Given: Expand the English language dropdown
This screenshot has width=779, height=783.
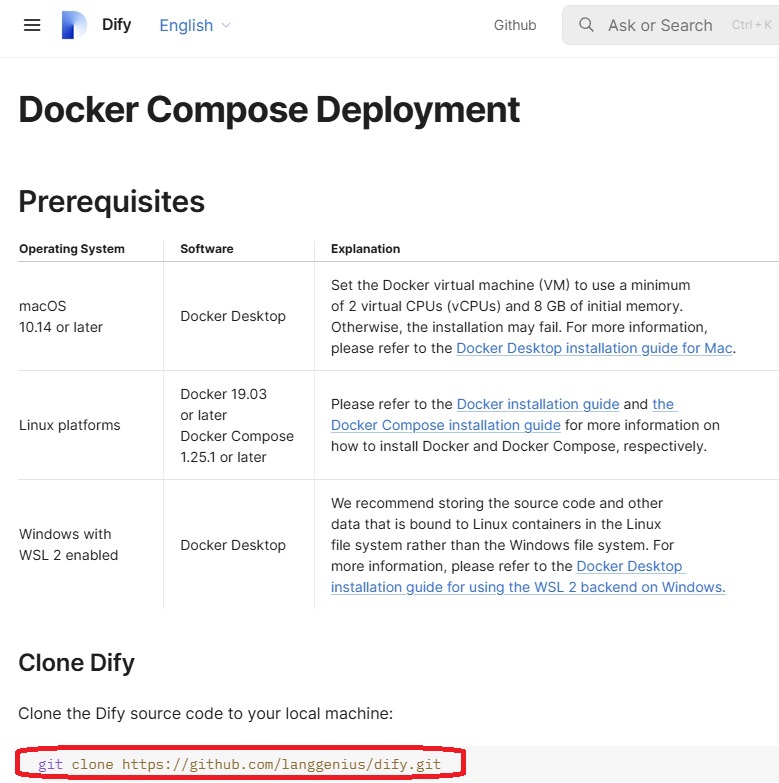Looking at the screenshot, I should 195,25.
